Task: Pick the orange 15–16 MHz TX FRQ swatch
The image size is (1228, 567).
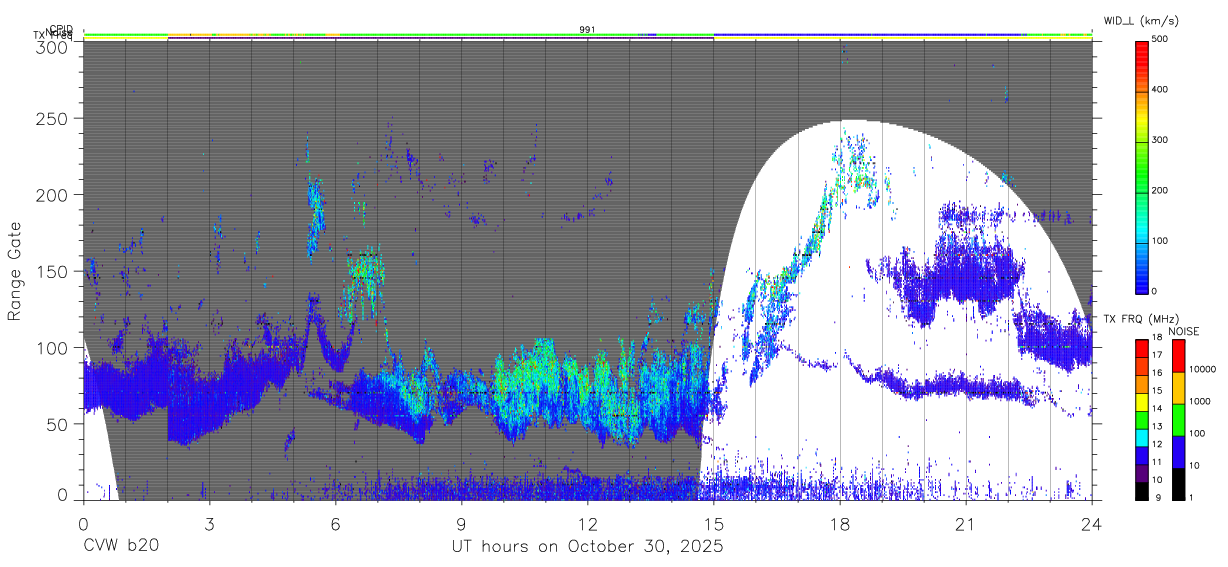Action: (x=1141, y=382)
